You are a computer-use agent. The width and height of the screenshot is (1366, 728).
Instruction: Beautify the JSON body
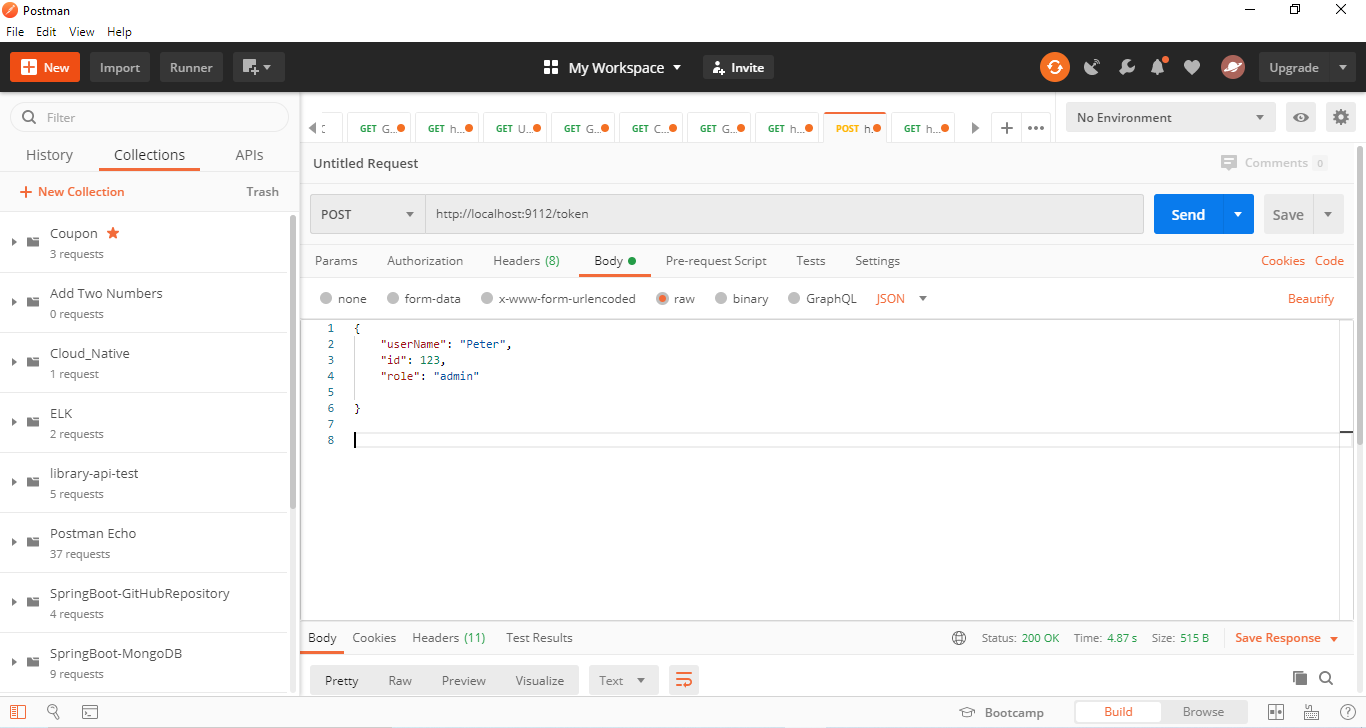click(1311, 298)
